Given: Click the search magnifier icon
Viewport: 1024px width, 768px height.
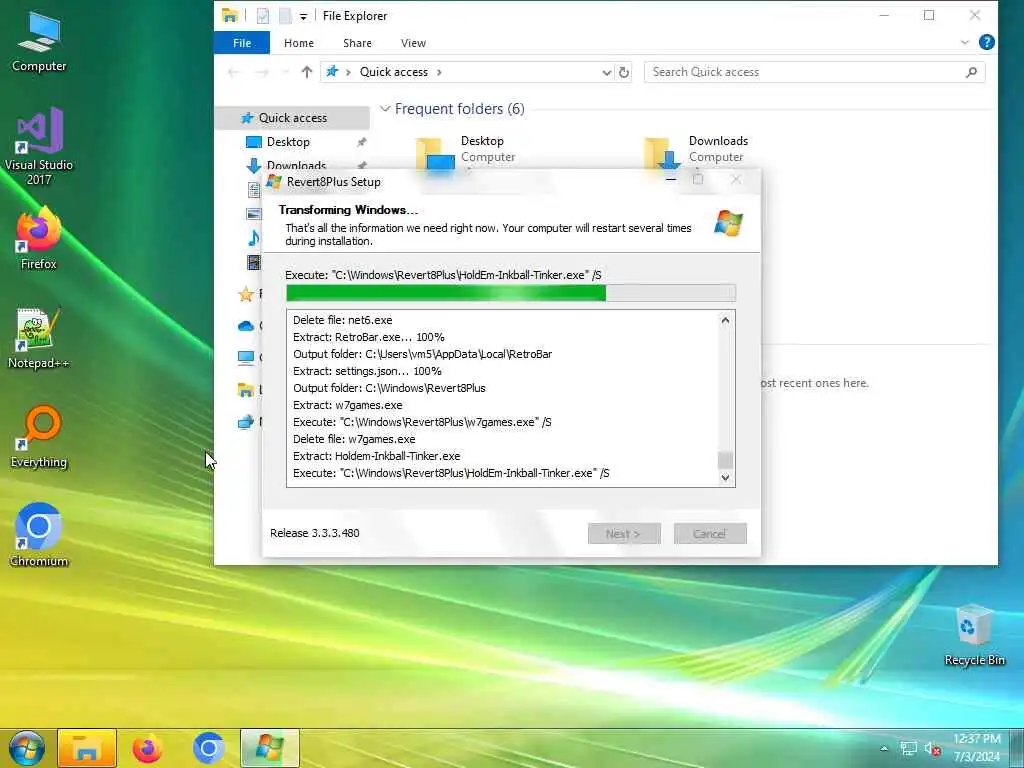Looking at the screenshot, I should [x=971, y=72].
